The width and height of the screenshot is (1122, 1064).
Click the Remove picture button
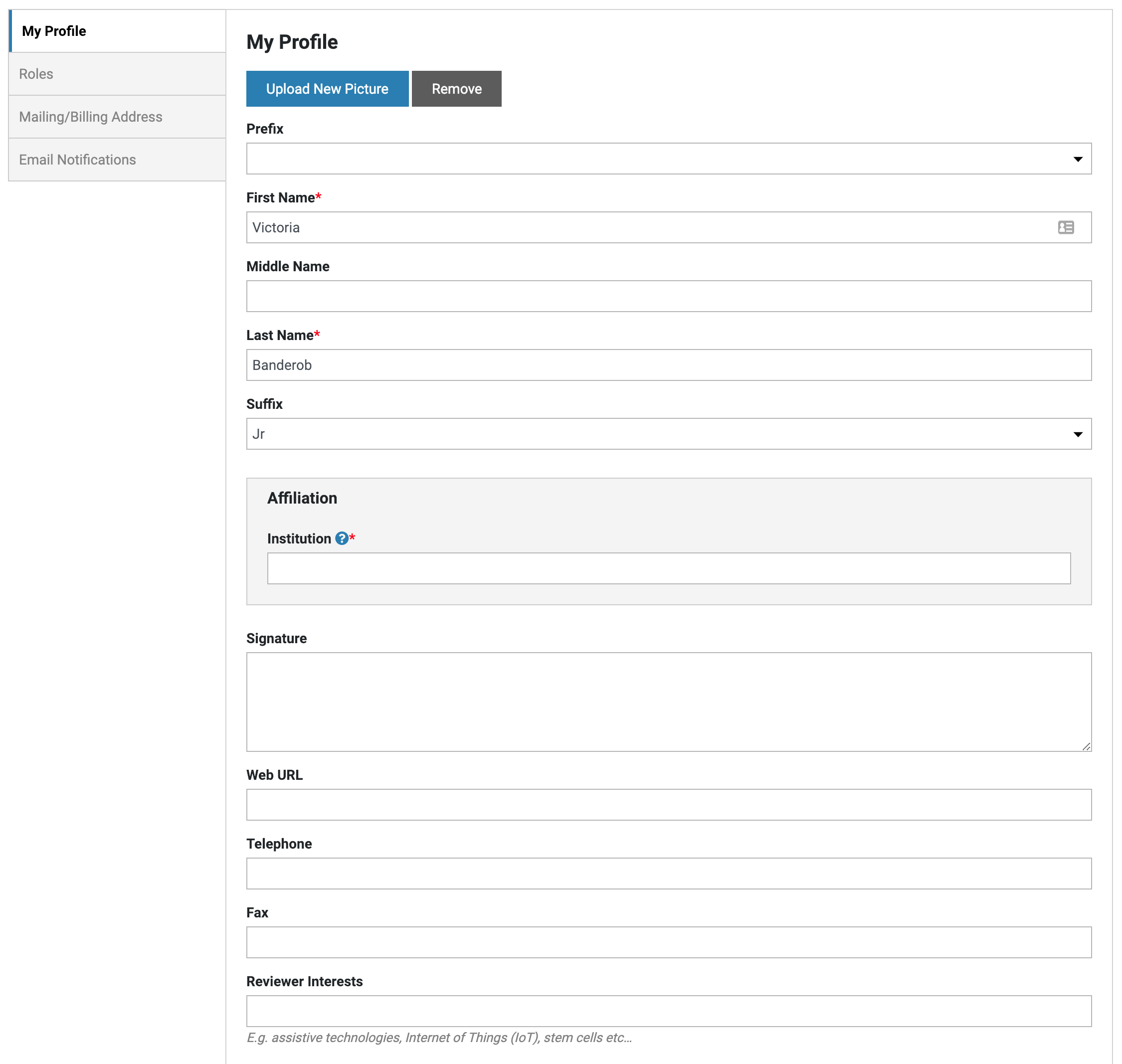pos(456,89)
